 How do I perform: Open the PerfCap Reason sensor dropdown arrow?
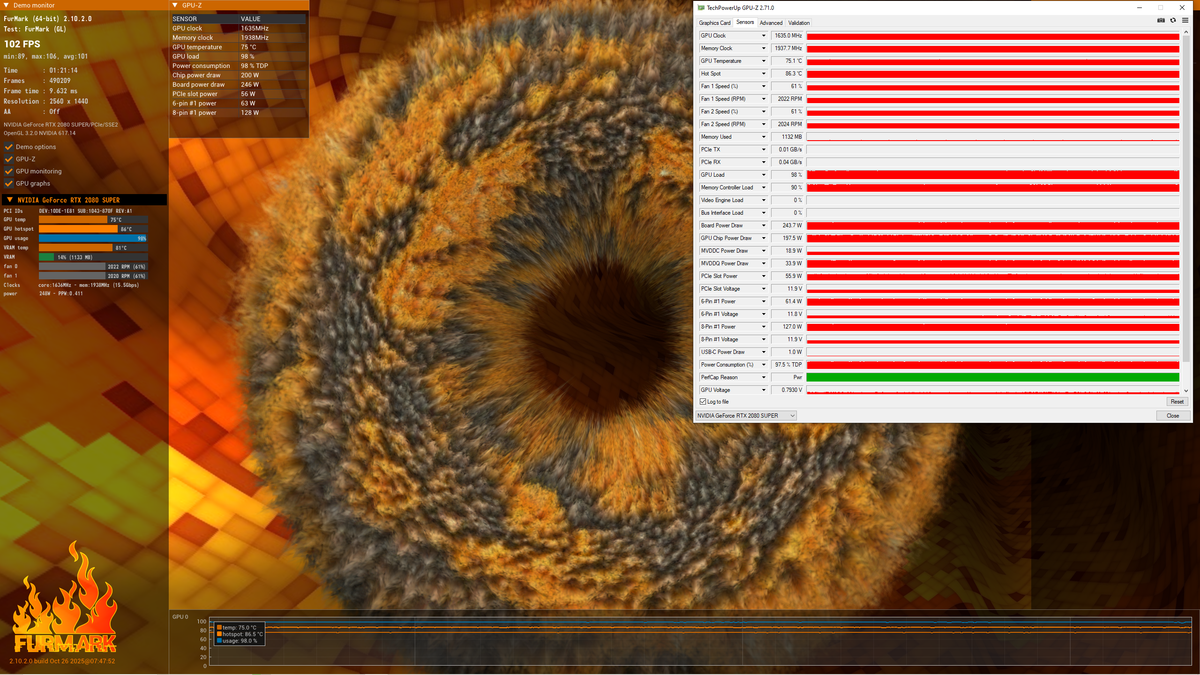(x=764, y=377)
